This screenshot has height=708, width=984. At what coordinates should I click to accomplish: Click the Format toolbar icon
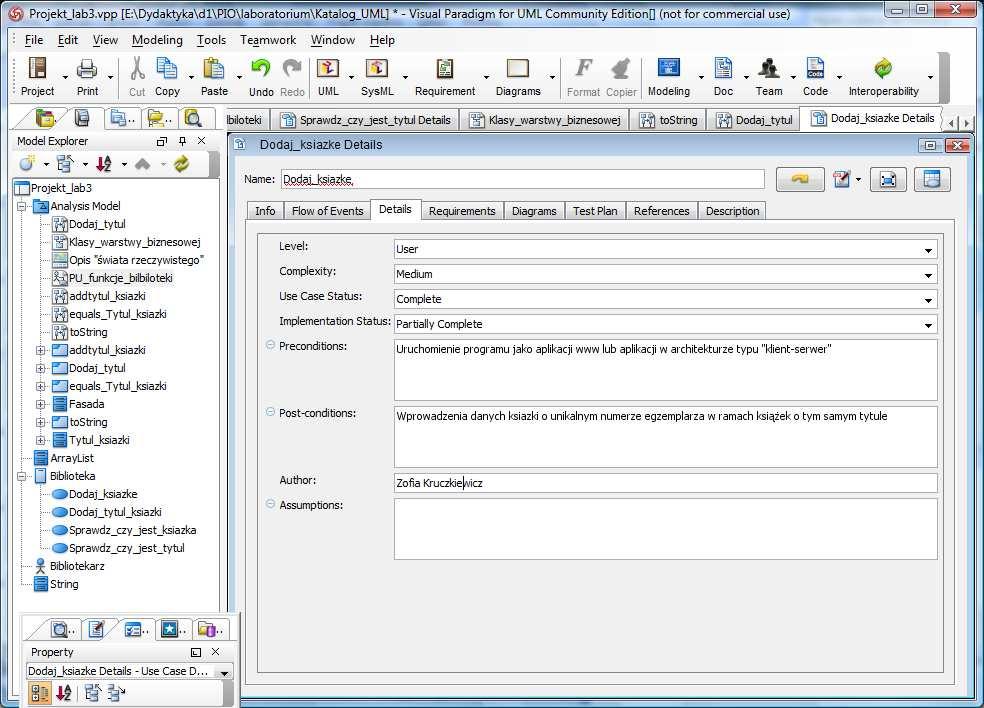click(x=584, y=77)
